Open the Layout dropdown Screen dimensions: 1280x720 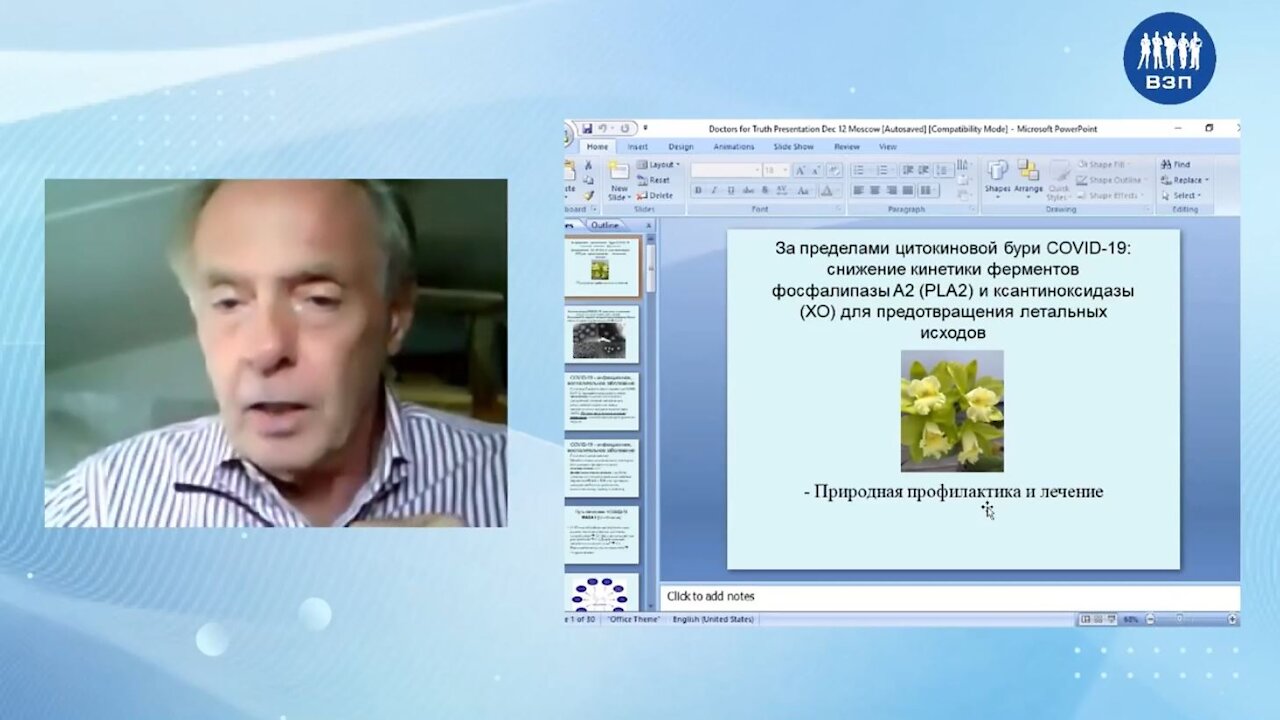(x=659, y=165)
